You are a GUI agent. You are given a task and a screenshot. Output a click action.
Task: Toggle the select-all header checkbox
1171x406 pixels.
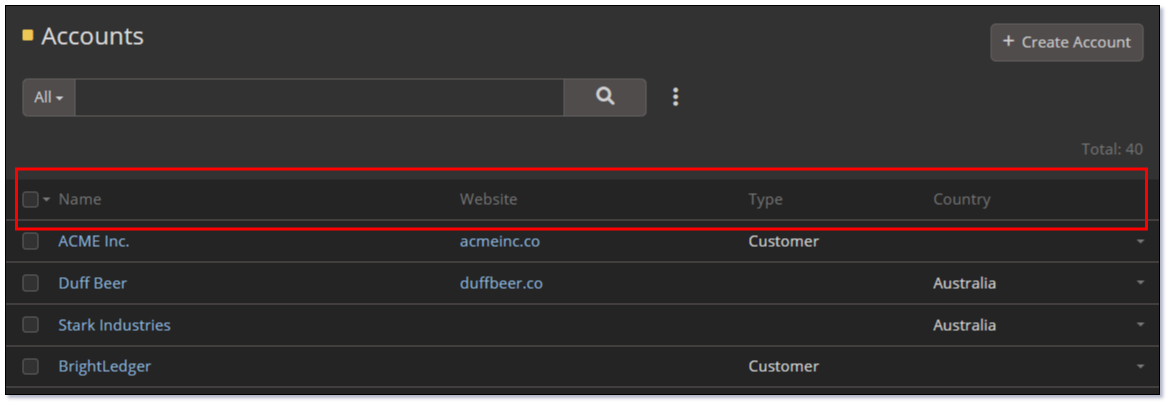[x=30, y=199]
